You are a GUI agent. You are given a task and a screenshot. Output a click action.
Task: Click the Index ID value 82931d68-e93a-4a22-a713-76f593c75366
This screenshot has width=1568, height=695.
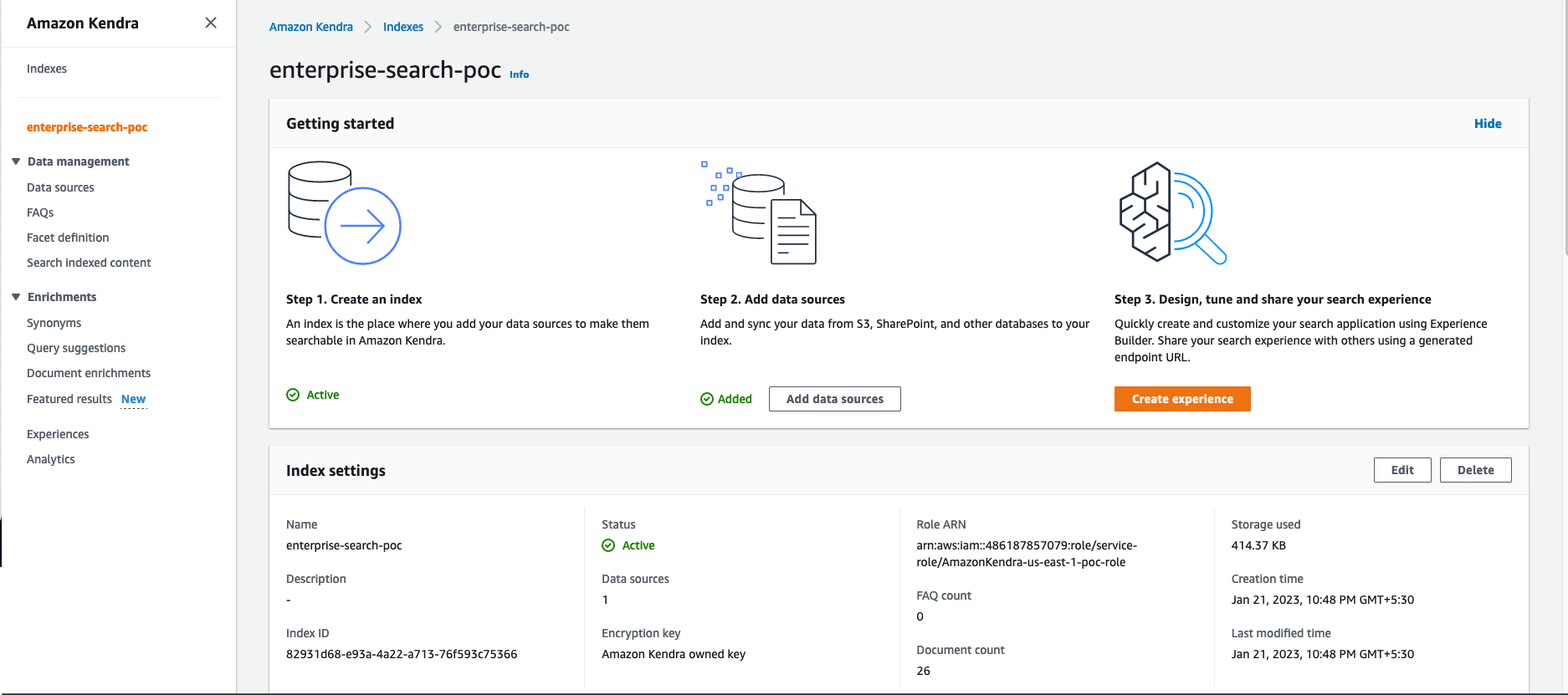coord(402,654)
